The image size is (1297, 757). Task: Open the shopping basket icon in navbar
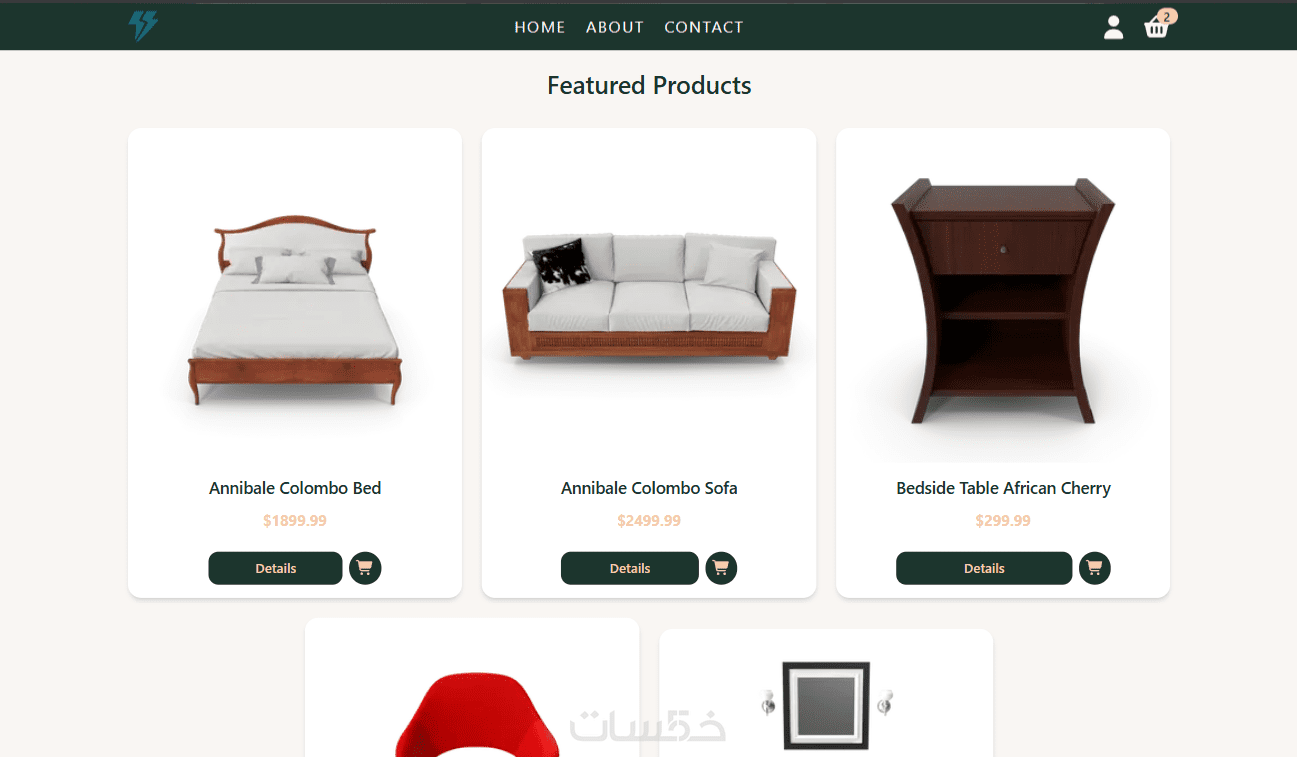coord(1156,28)
